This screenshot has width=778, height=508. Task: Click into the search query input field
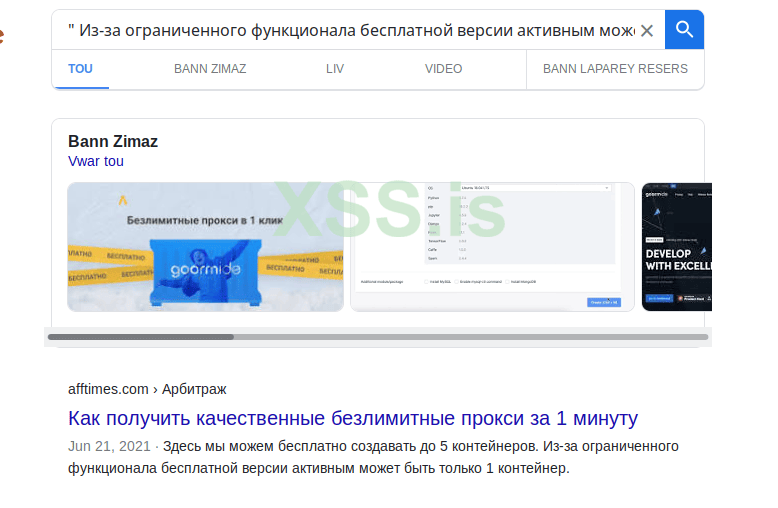(x=351, y=31)
